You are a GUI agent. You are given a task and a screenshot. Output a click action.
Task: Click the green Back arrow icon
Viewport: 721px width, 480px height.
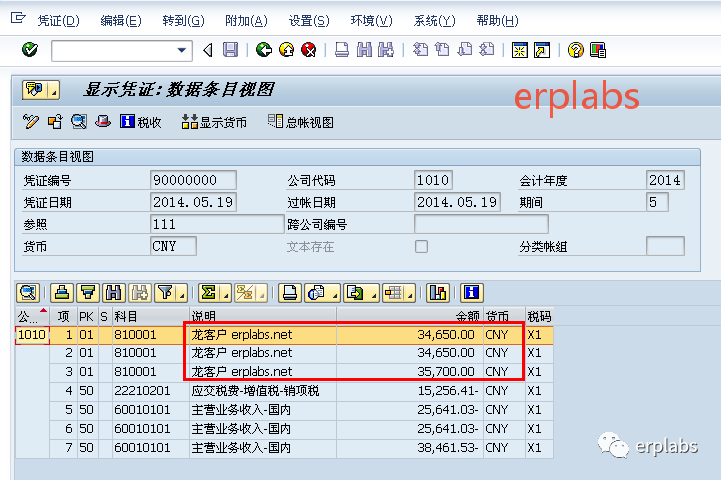[x=264, y=50]
